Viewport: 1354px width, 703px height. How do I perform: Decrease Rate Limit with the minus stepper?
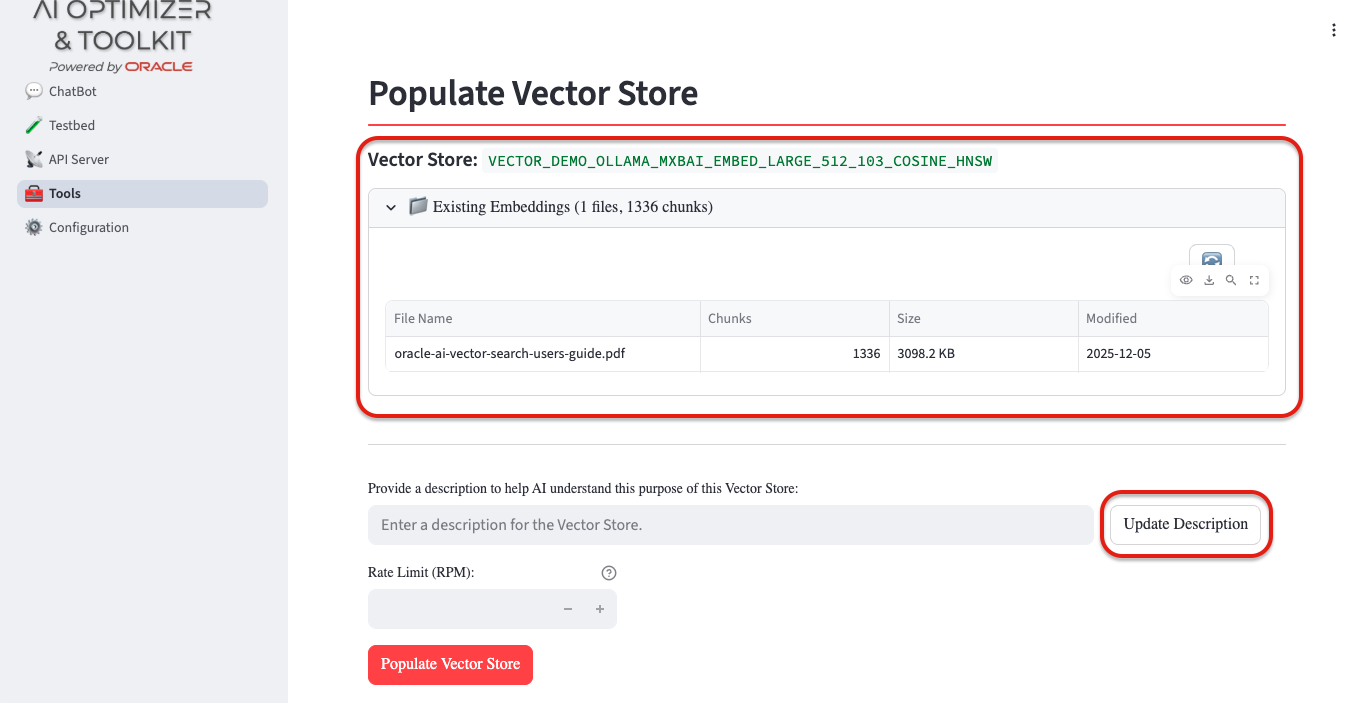click(567, 608)
